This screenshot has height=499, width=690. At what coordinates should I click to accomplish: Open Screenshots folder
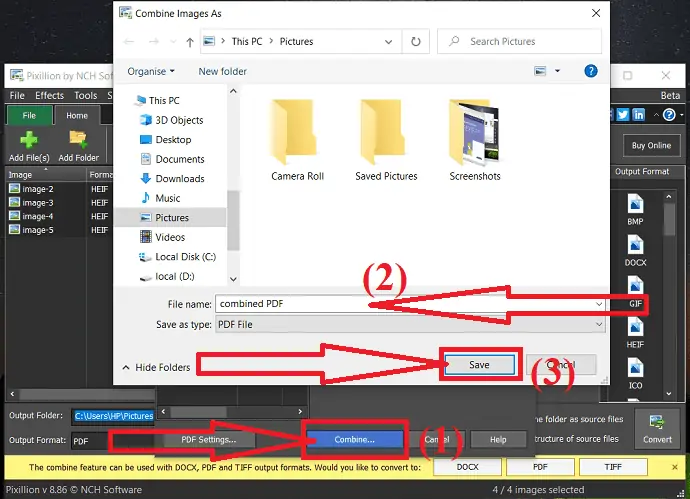click(475, 140)
